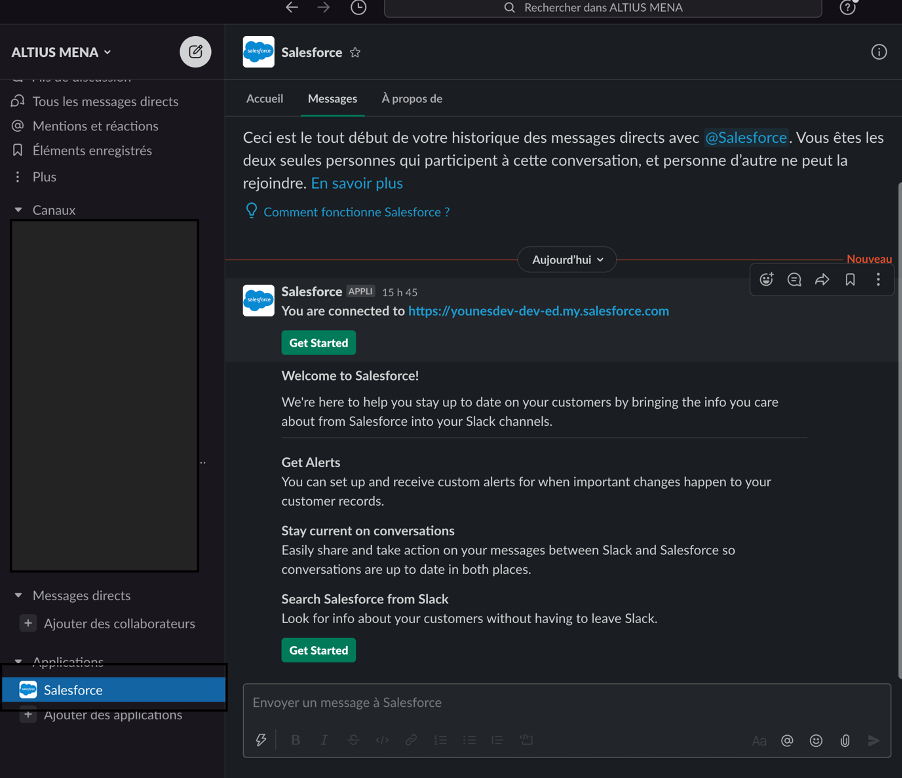Click the 15 h 45 timestamp
The width and height of the screenshot is (902, 778).
[x=400, y=292]
